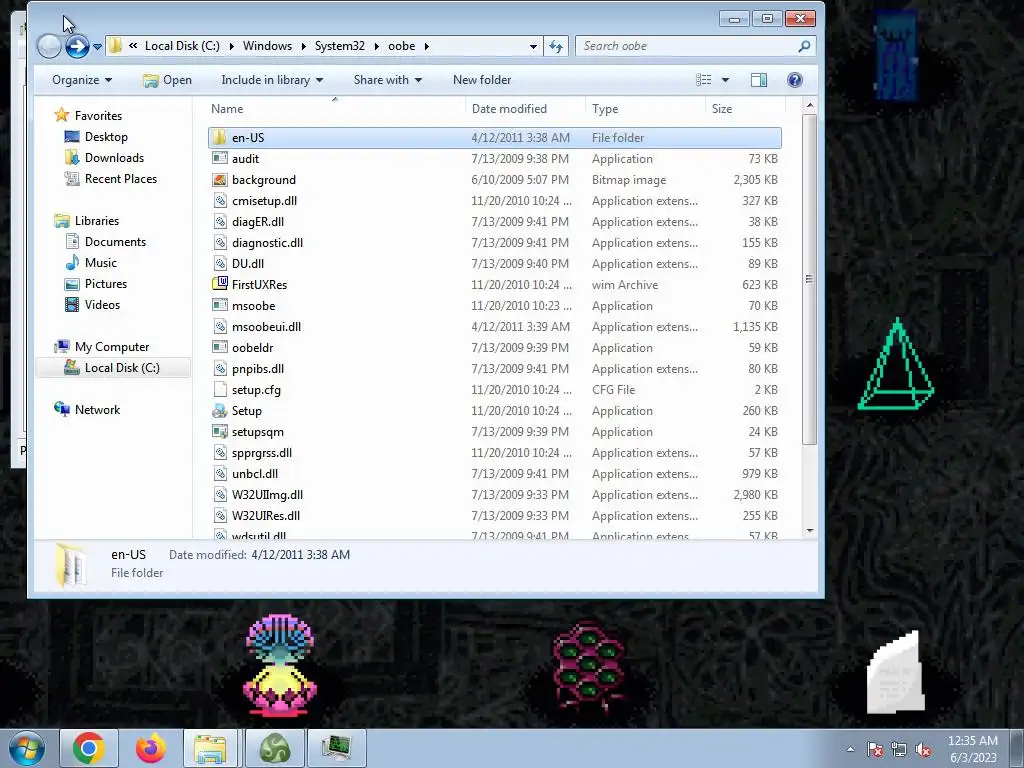Select Downloads in the navigation pane

114,157
